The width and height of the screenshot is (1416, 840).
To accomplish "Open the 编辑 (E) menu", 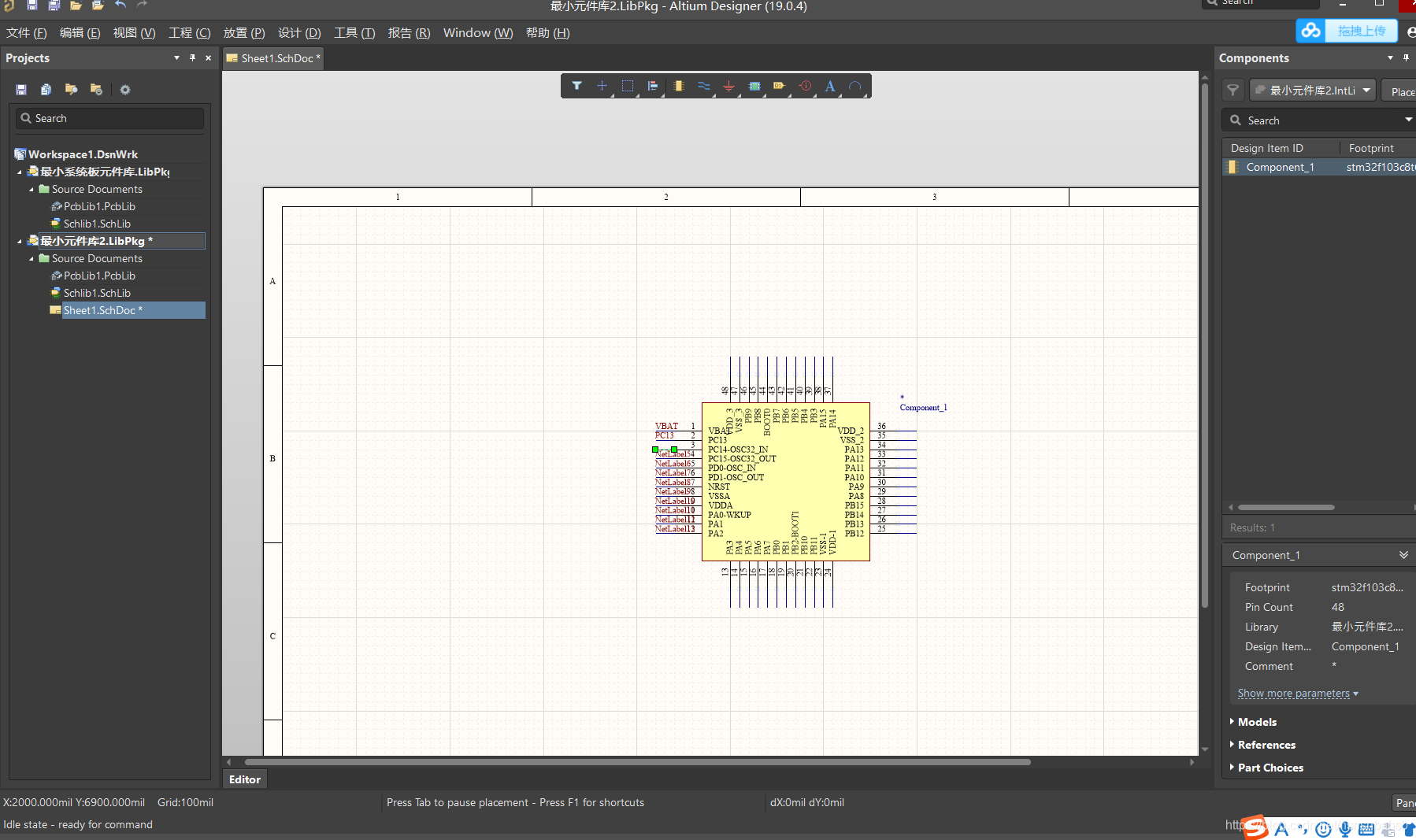I will tap(80, 33).
